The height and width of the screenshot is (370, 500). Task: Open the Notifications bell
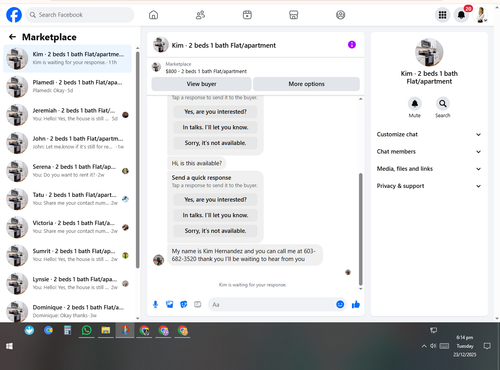(461, 15)
